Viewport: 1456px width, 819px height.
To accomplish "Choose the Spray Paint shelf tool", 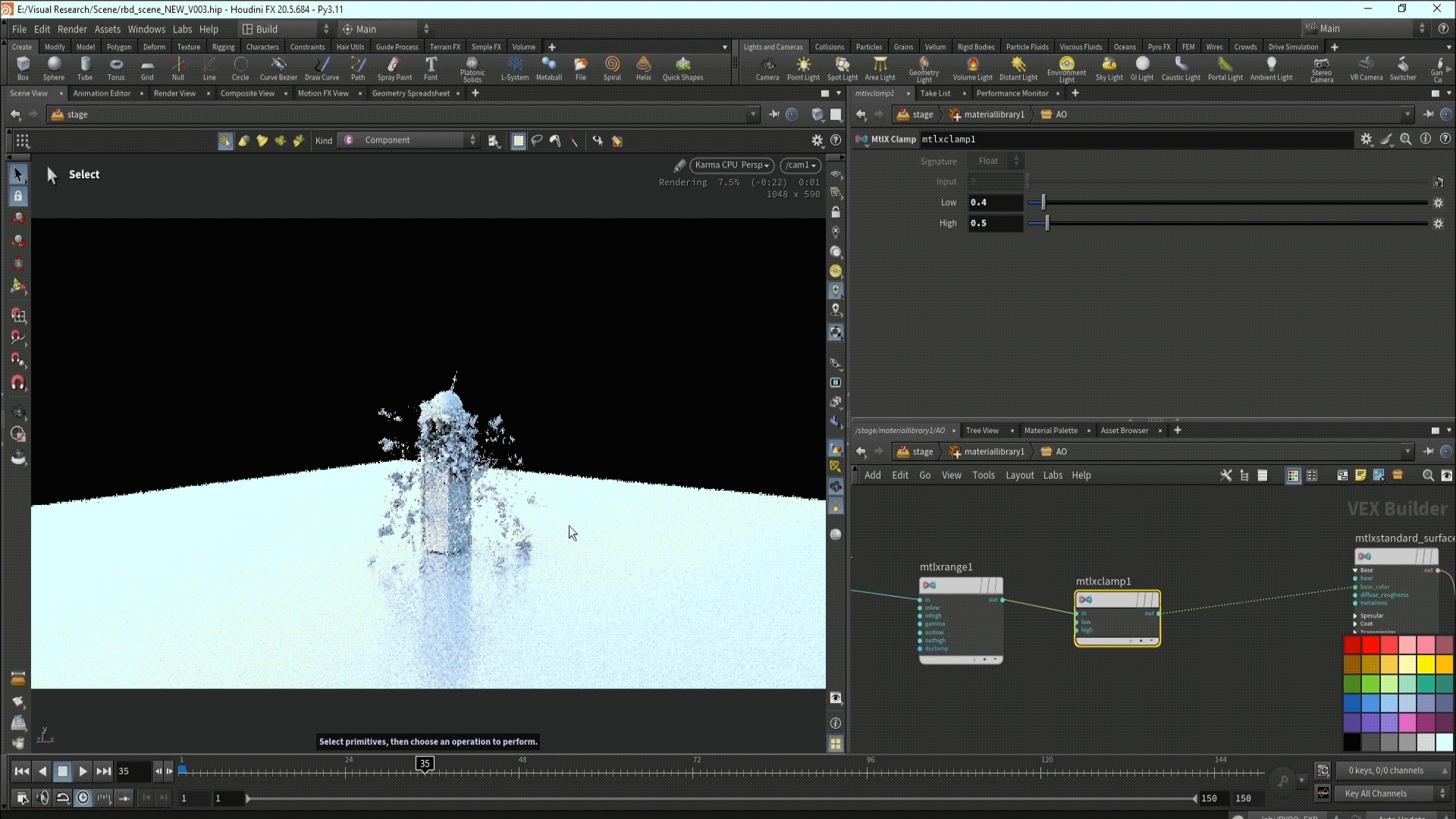I will pyautogui.click(x=394, y=67).
